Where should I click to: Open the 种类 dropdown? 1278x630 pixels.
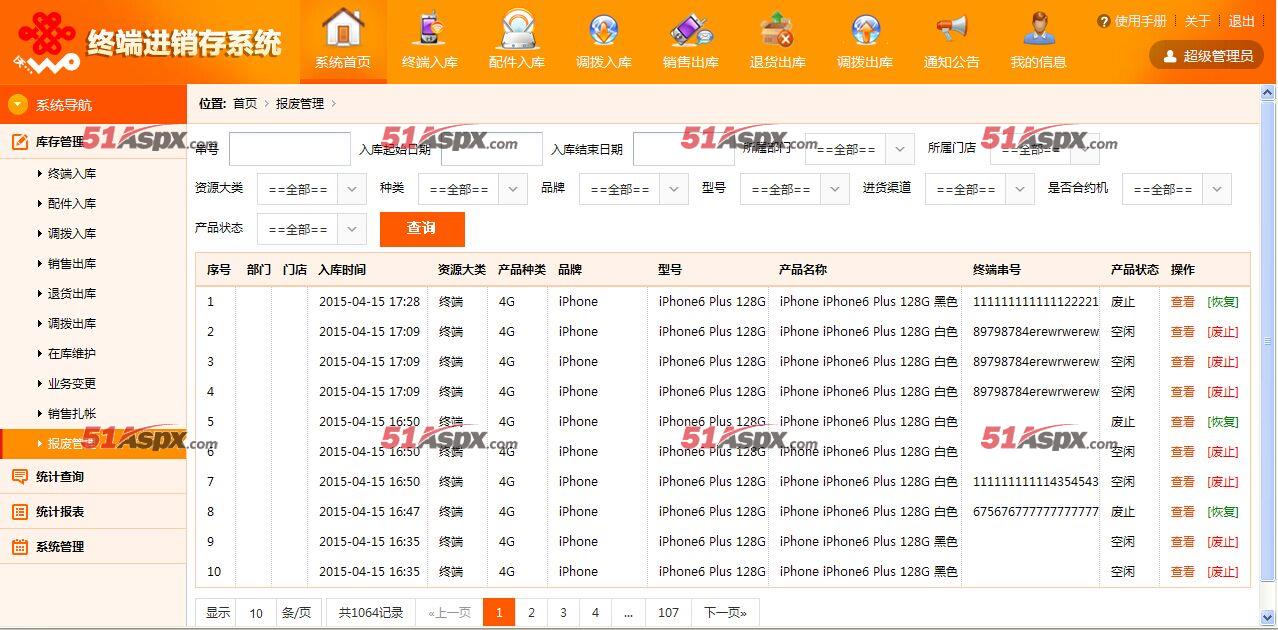(x=473, y=189)
